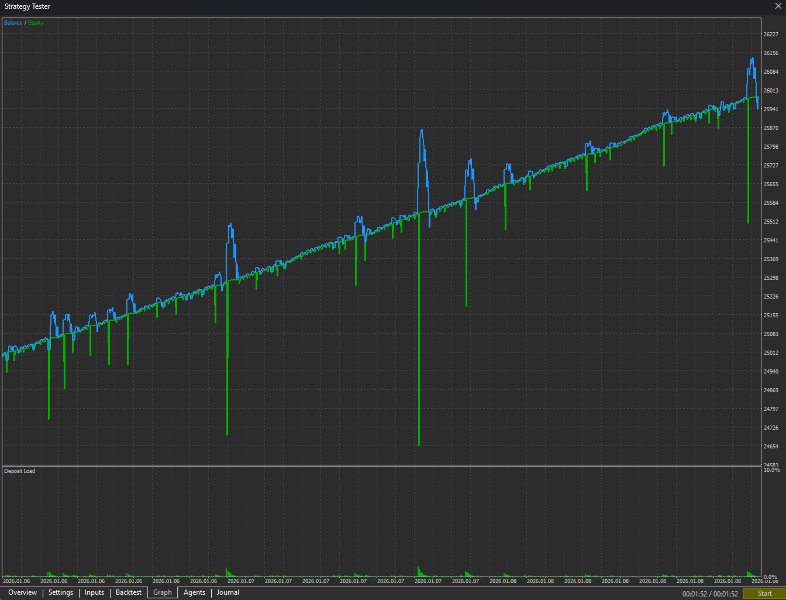
Task: Click the 26013 axis value
Action: point(771,90)
